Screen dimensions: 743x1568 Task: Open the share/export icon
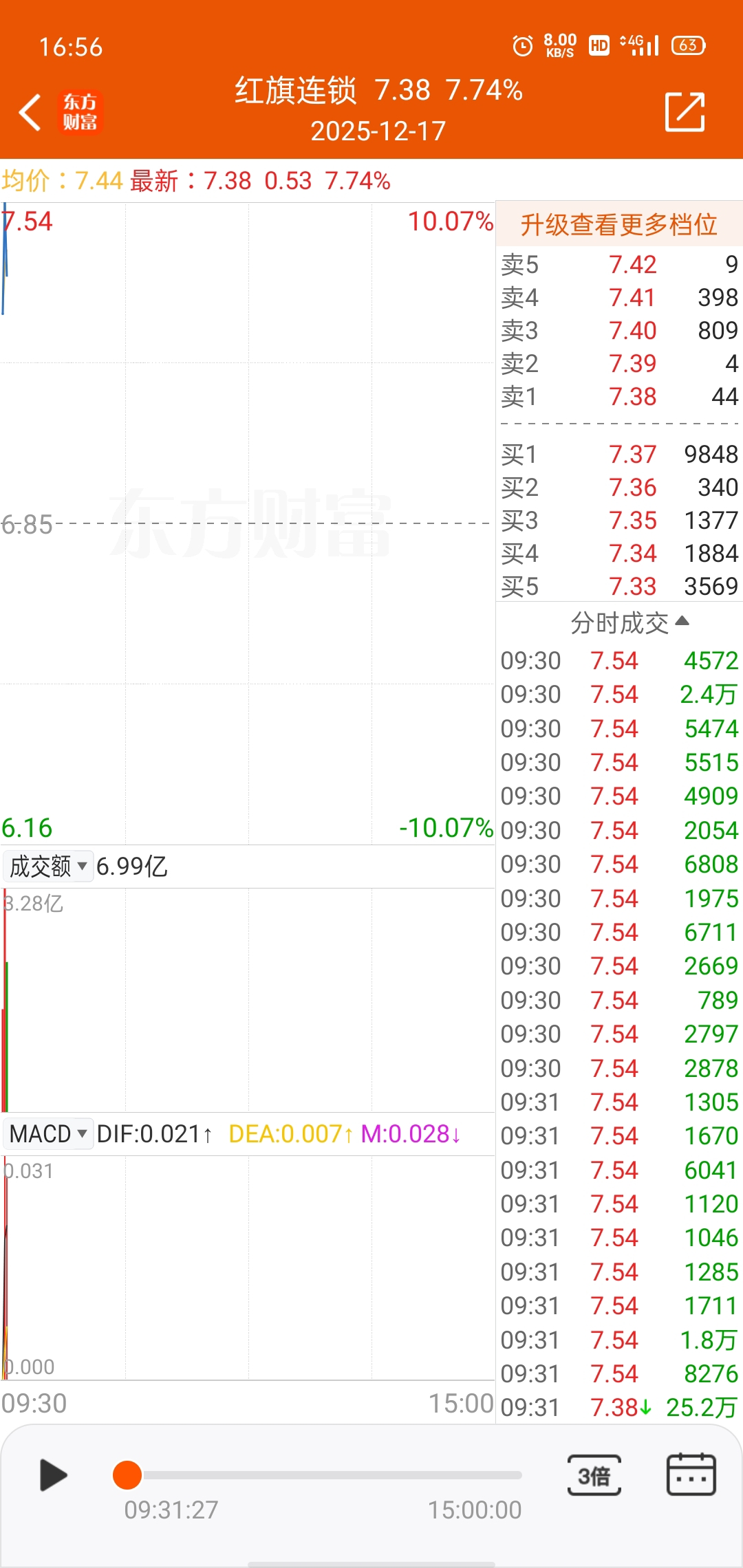tap(685, 111)
